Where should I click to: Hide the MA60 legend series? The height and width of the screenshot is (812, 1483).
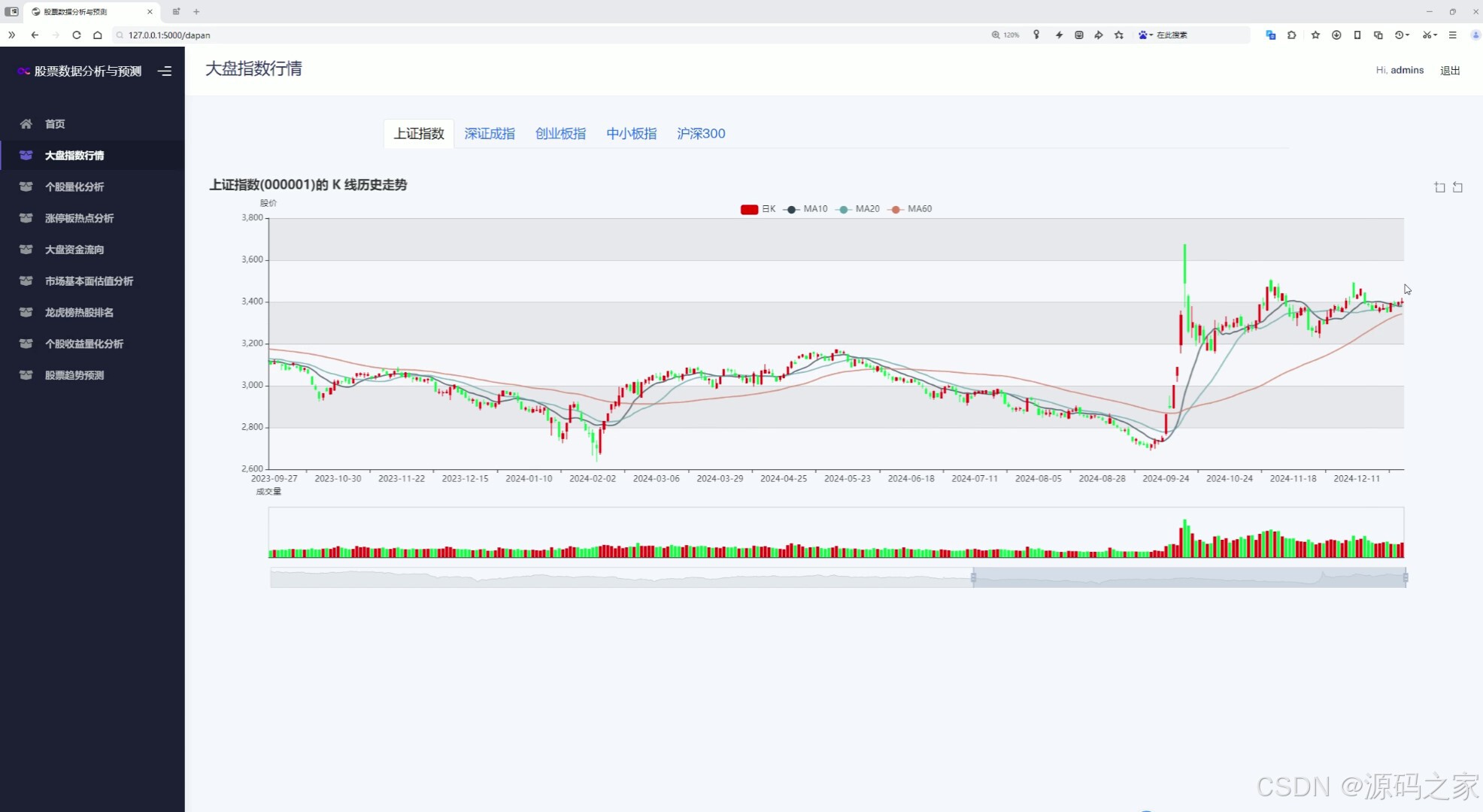pos(910,209)
